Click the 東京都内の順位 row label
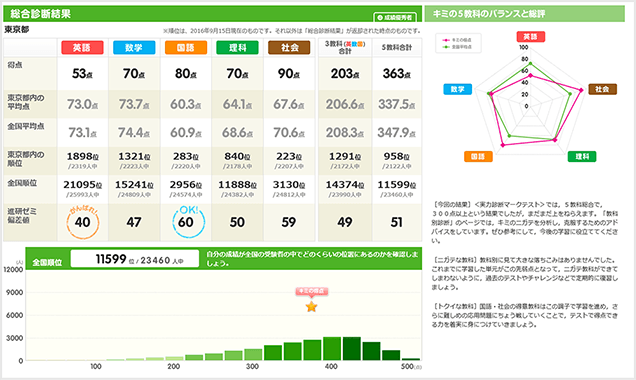Screen dimensions: 636x380 (x=26, y=159)
